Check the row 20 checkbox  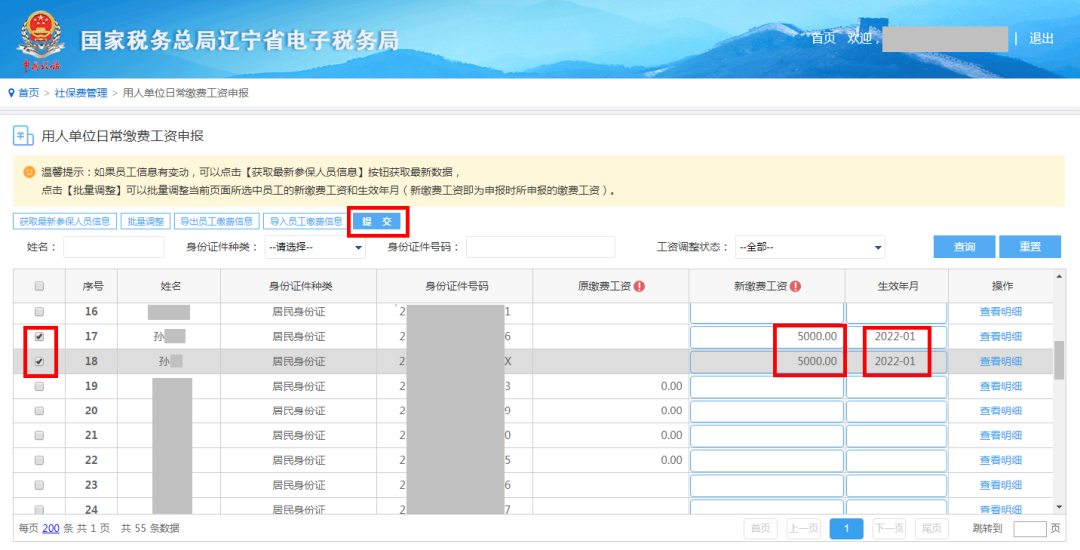[39, 411]
